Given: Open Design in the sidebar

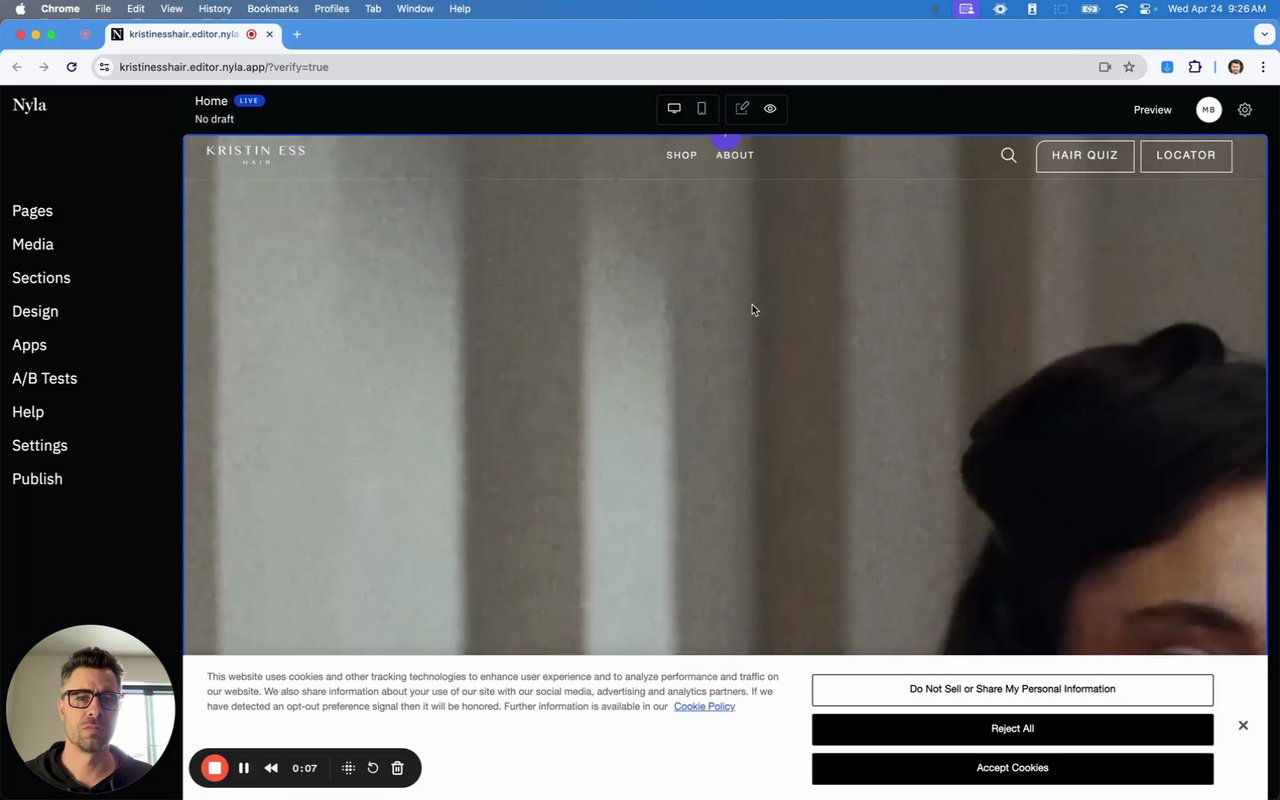Looking at the screenshot, I should [x=35, y=311].
